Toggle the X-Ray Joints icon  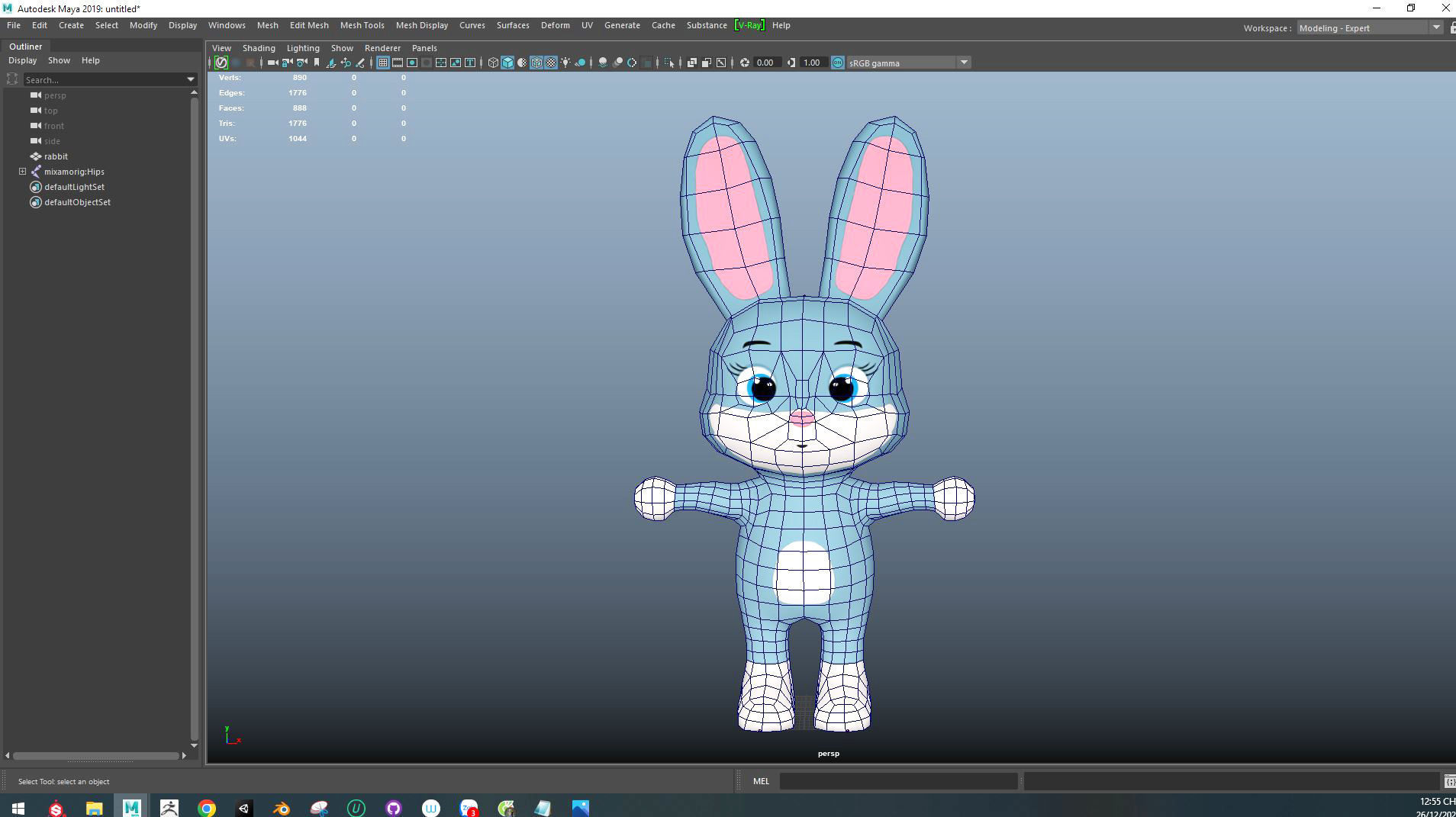point(721,63)
